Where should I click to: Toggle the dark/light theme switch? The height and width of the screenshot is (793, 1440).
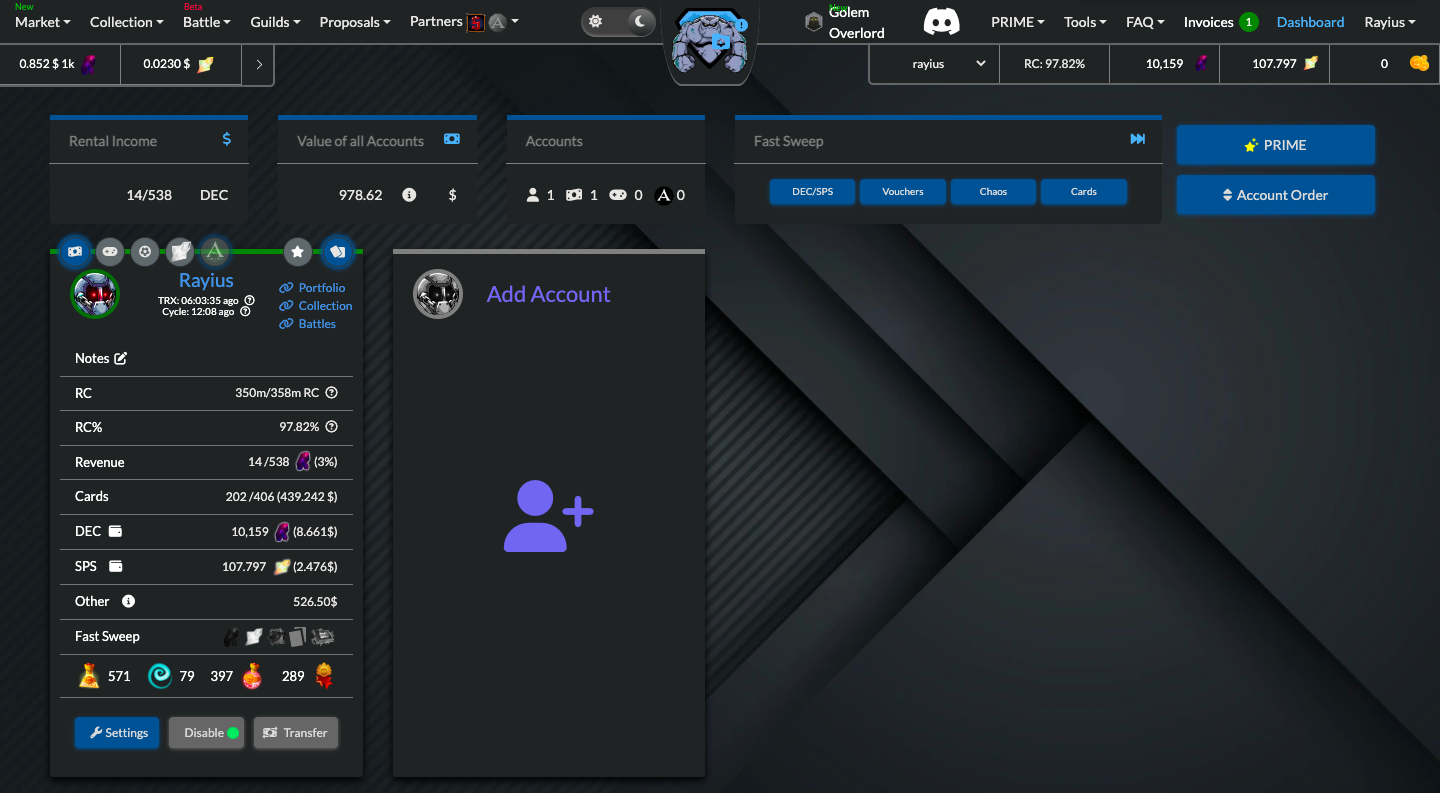(618, 21)
